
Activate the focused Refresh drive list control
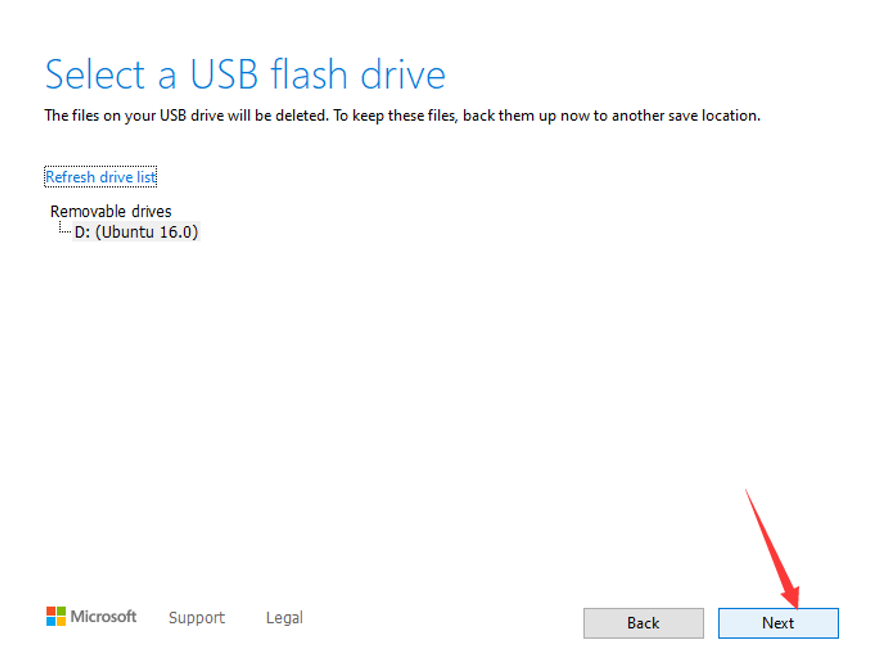click(x=100, y=176)
